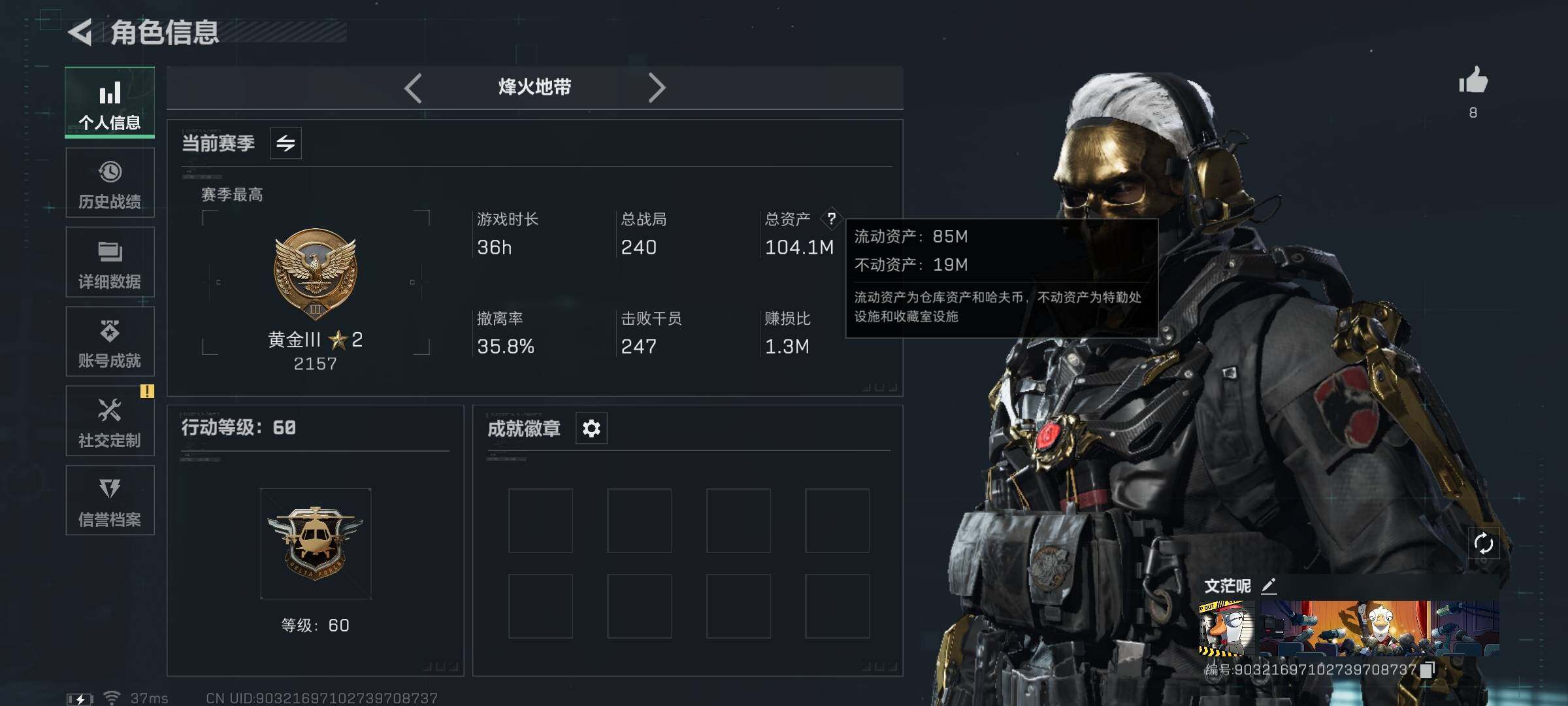The height and width of the screenshot is (706, 1568).
Task: Open the 历史战绩 tab
Action: tap(110, 182)
